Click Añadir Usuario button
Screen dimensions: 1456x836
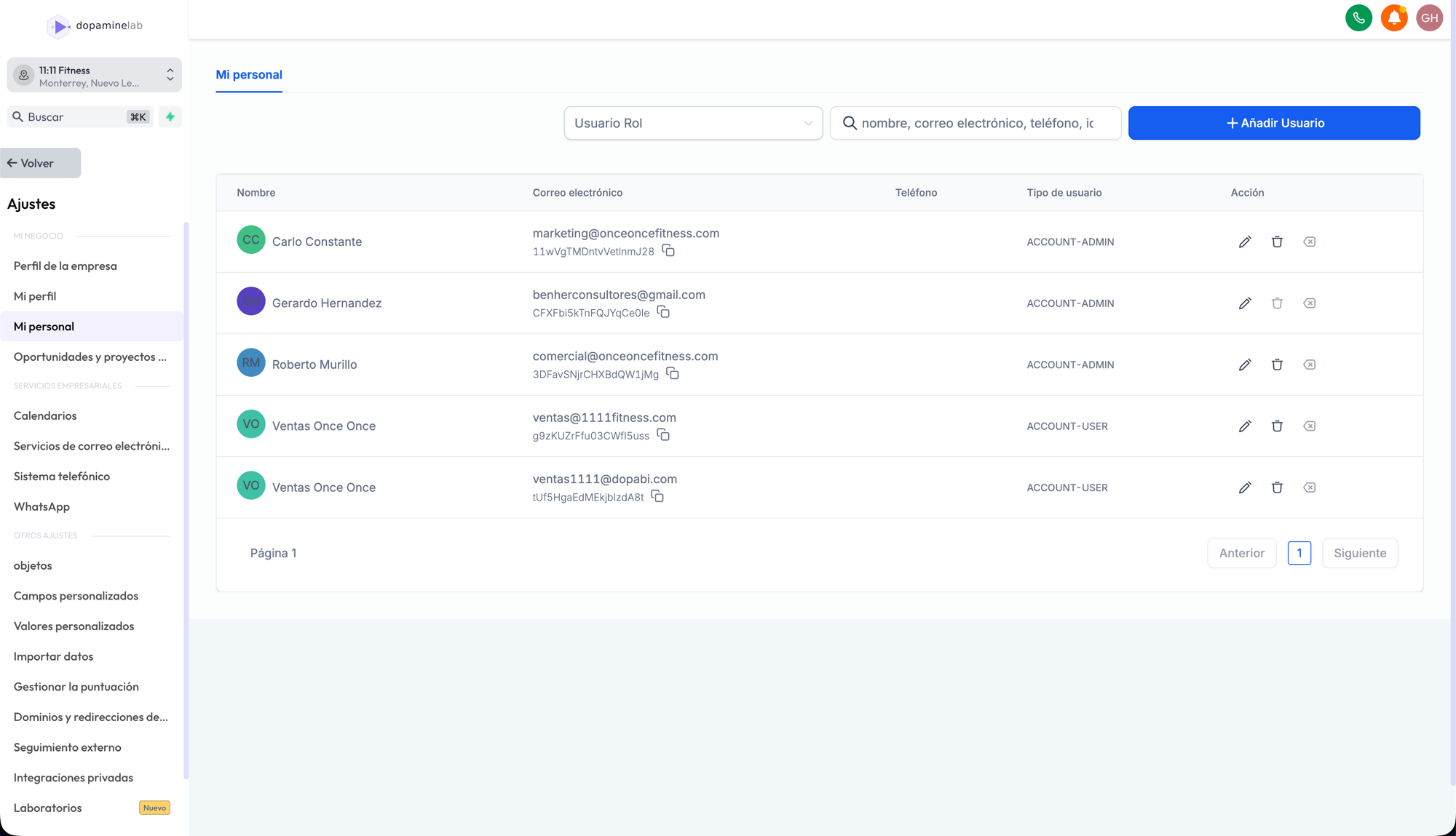[1274, 123]
